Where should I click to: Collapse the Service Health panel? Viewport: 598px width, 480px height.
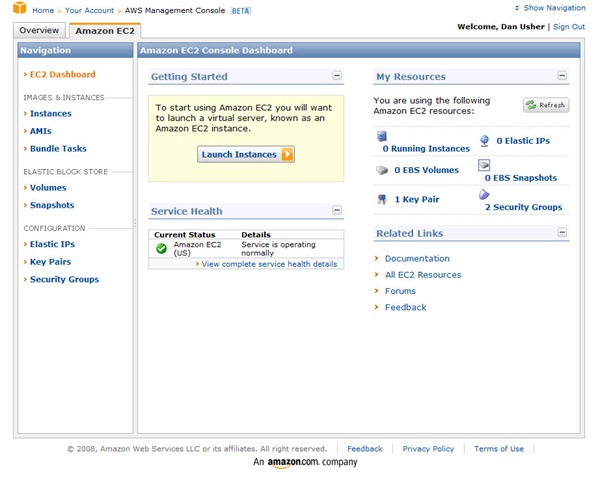337,210
